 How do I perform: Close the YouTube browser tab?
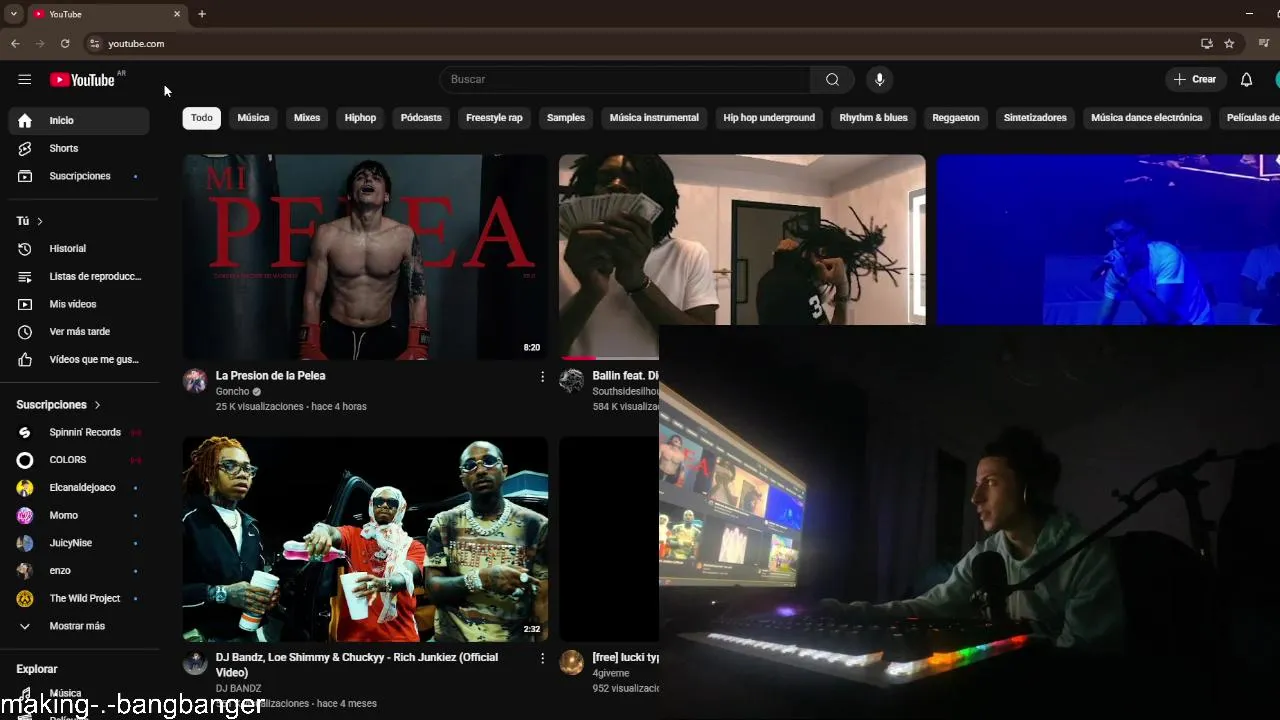click(x=177, y=14)
